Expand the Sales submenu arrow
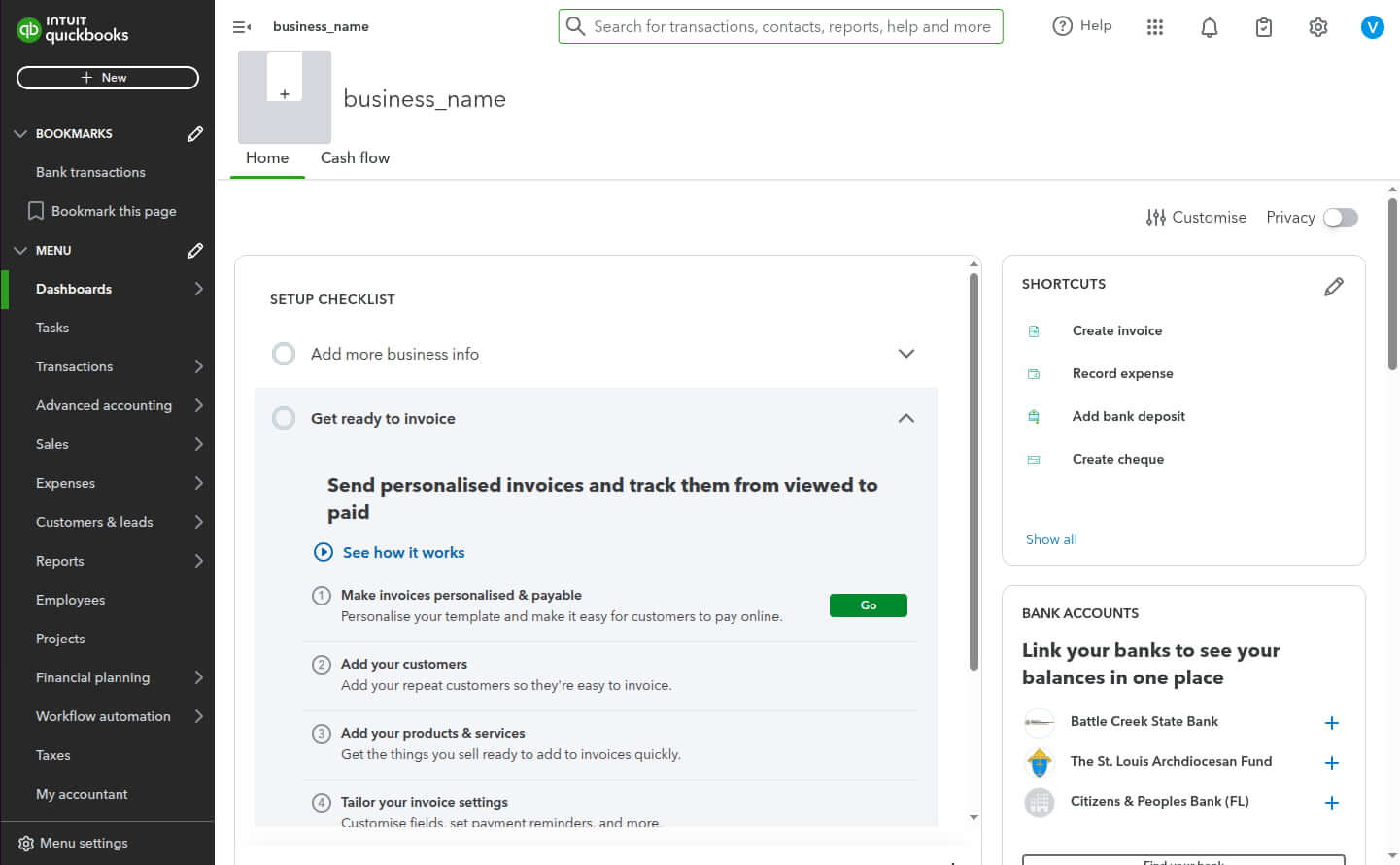The height and width of the screenshot is (865, 1400). [199, 444]
